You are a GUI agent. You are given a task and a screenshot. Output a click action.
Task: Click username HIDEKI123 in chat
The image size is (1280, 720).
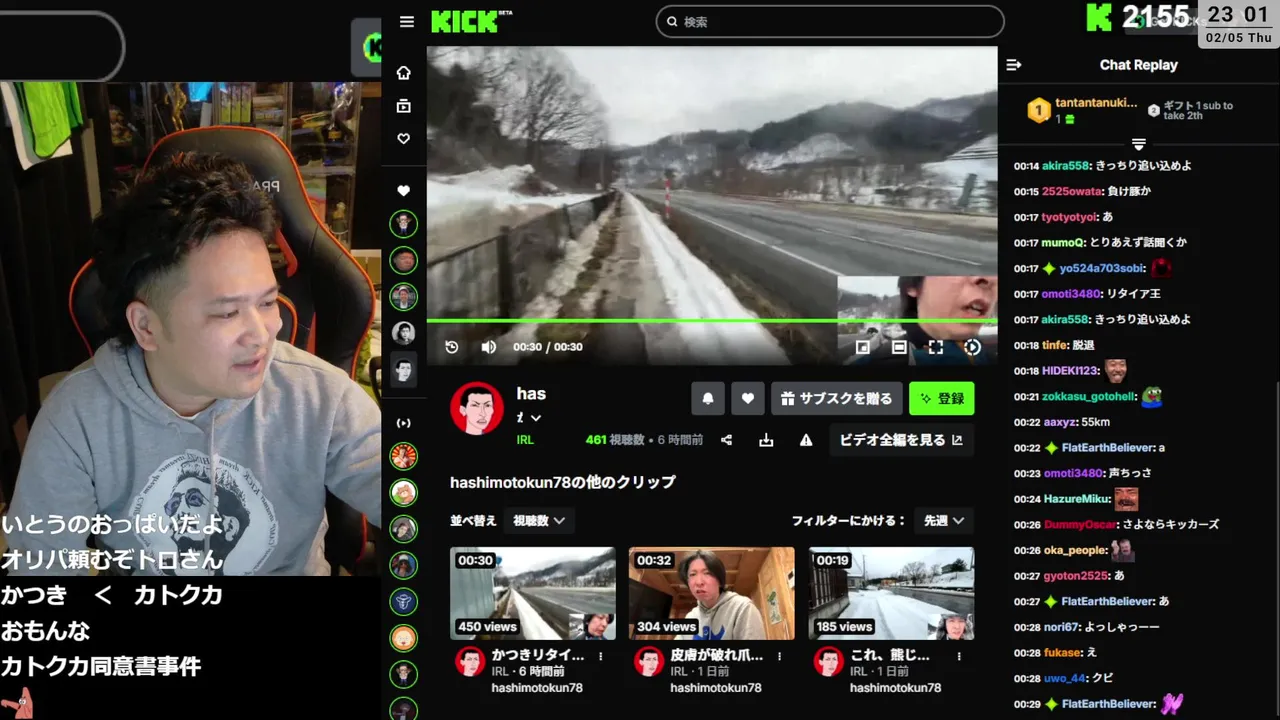(x=1071, y=371)
